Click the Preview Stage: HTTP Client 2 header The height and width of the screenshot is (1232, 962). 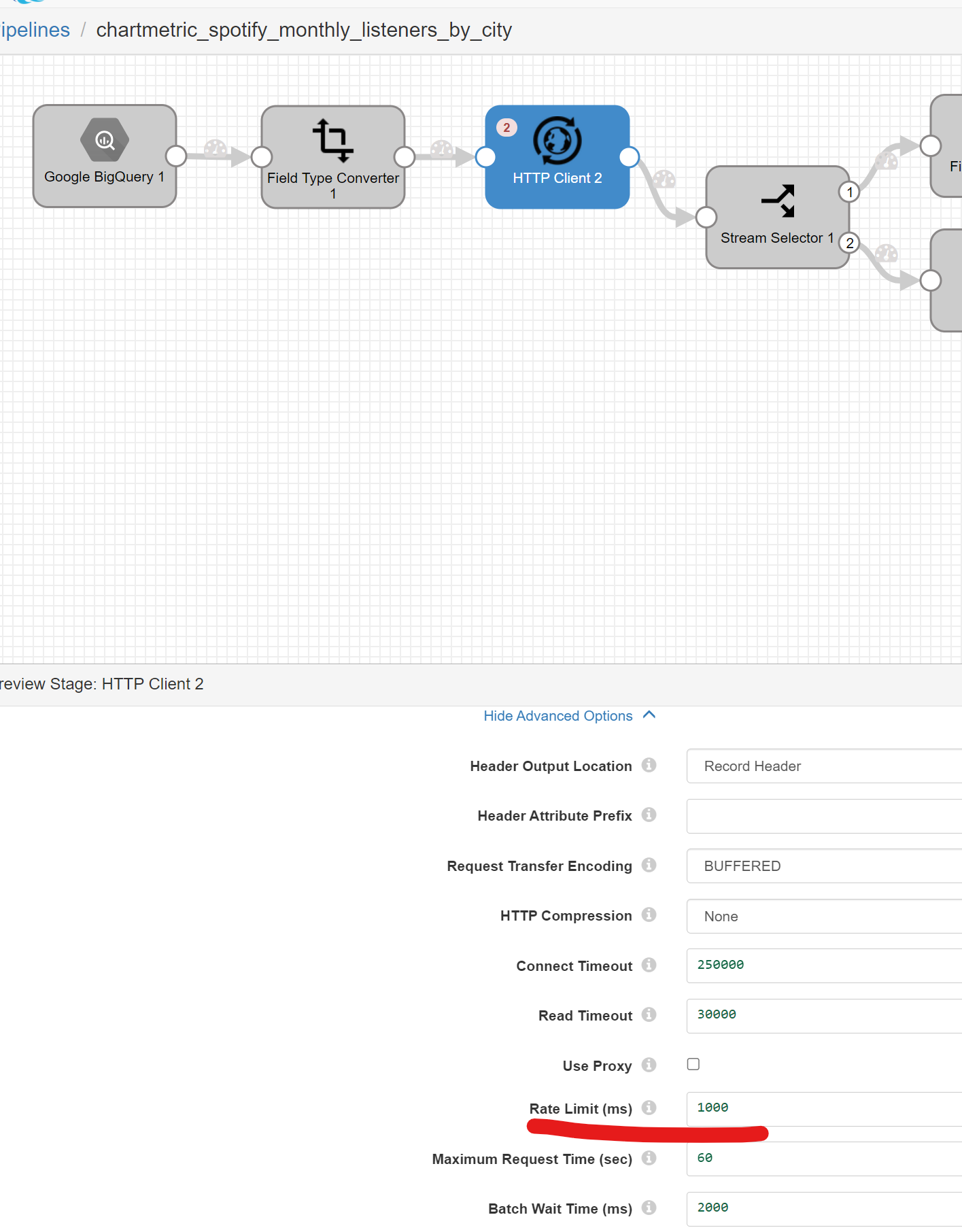pyautogui.click(x=101, y=684)
